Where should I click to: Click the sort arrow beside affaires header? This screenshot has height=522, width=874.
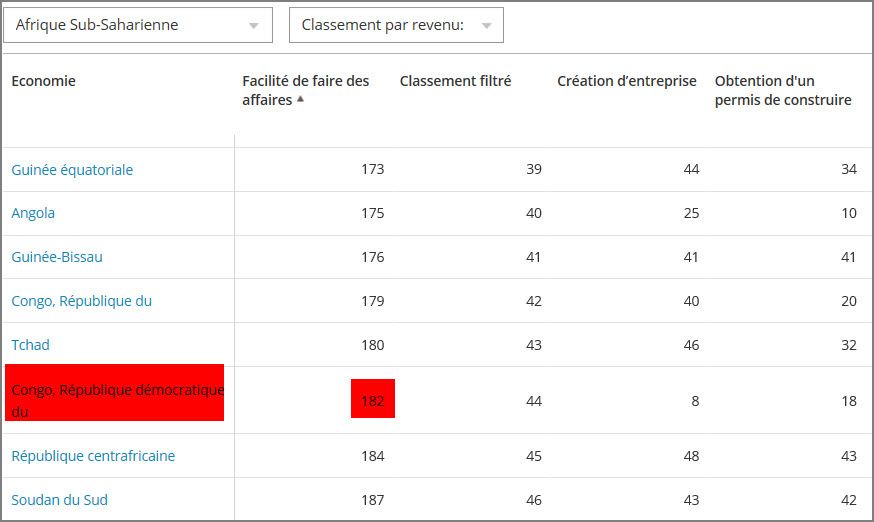point(300,99)
